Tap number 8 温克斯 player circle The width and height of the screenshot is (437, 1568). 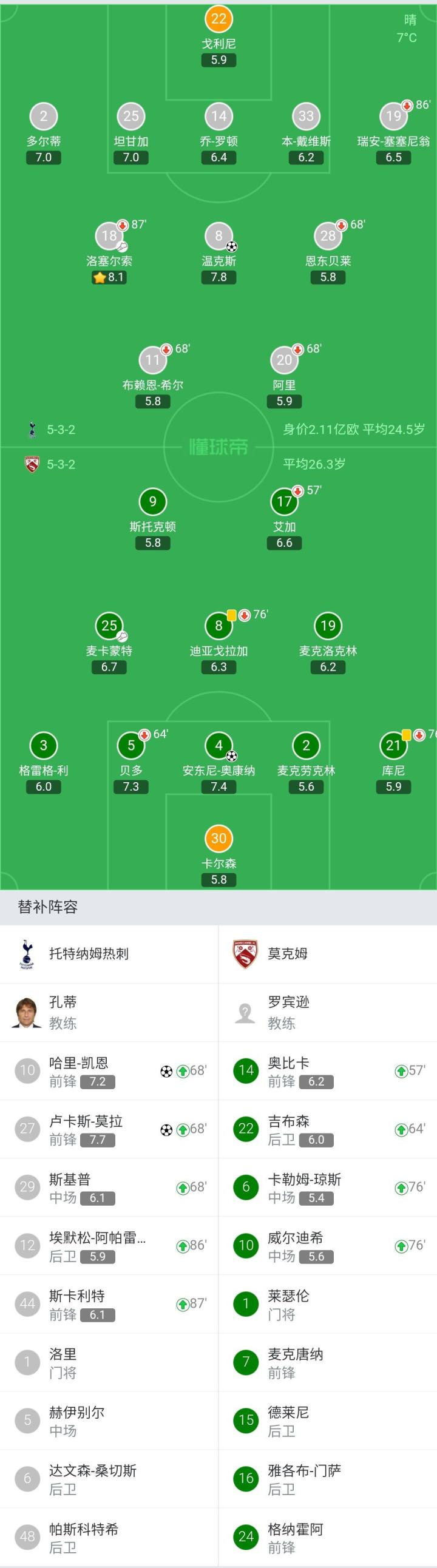coord(218,236)
